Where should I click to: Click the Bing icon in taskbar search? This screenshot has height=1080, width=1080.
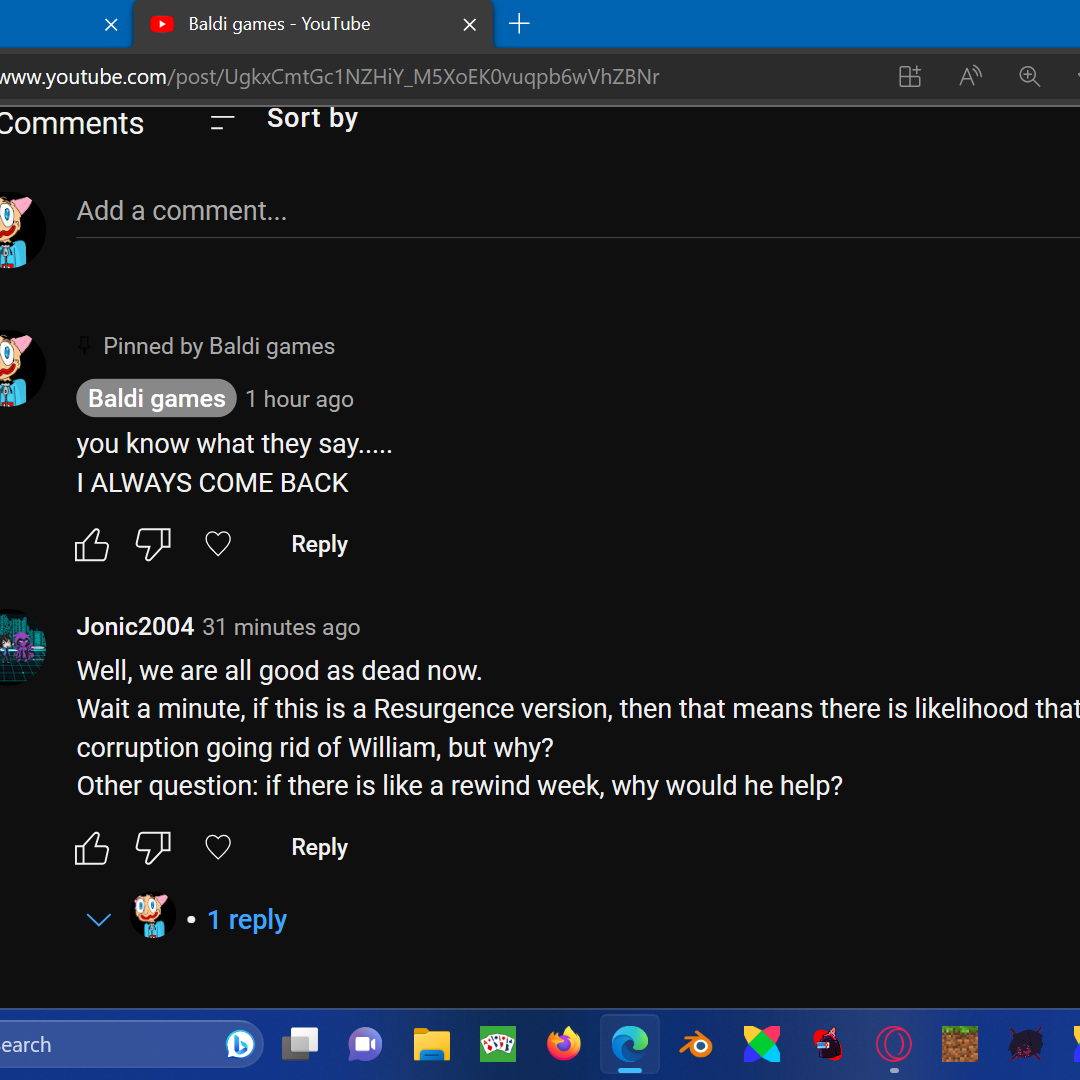[x=239, y=1044]
